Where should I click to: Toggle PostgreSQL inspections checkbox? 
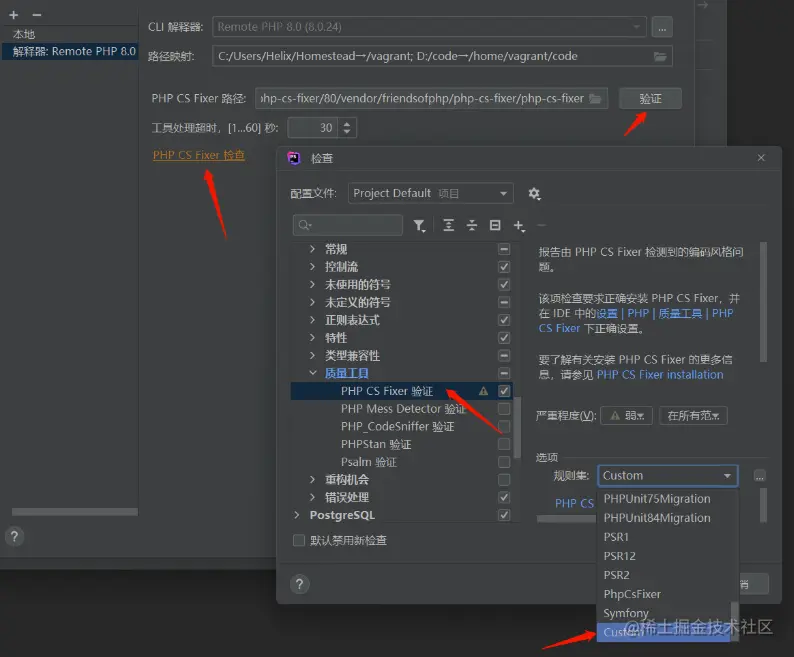point(504,515)
